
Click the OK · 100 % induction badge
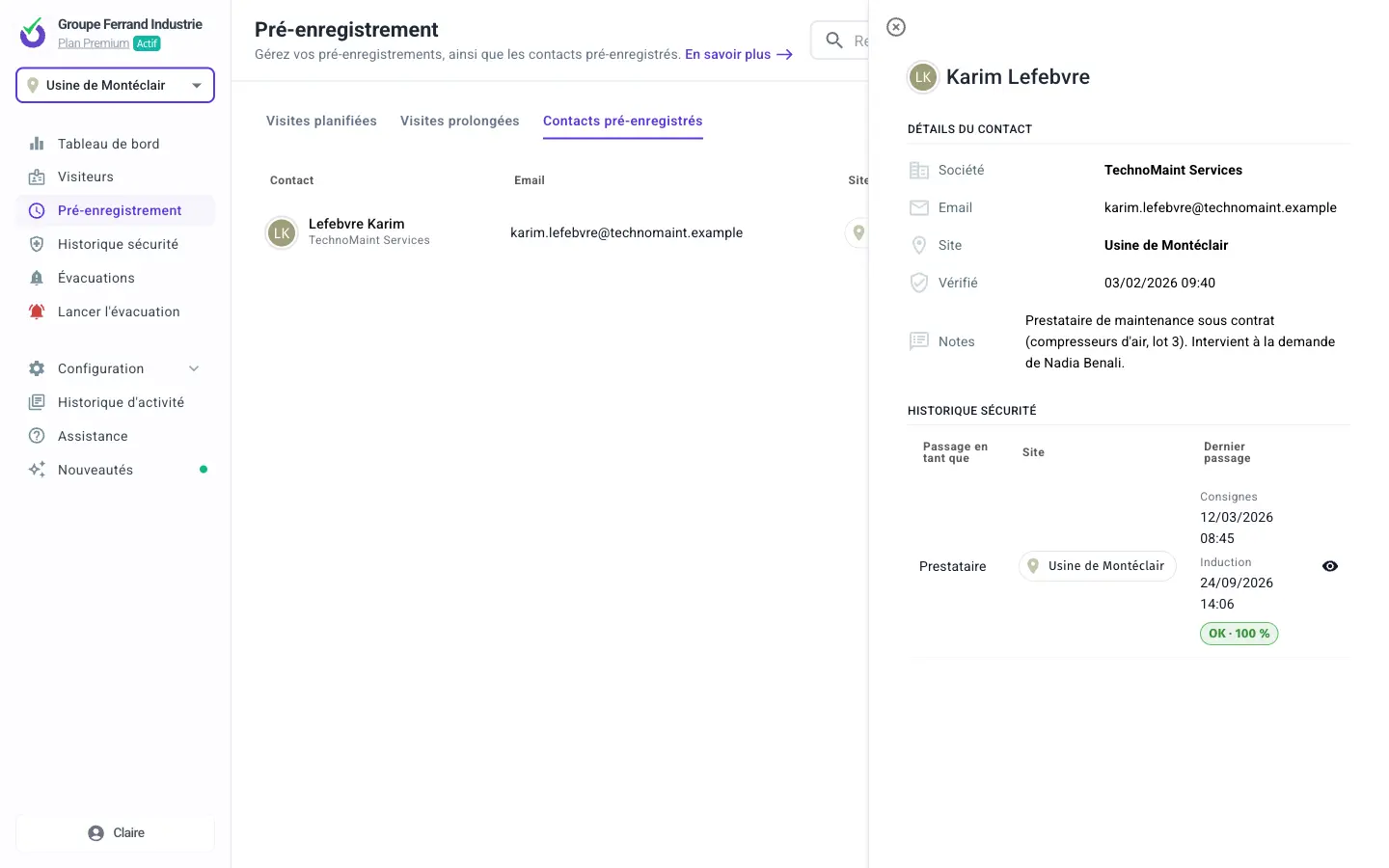1239,634
